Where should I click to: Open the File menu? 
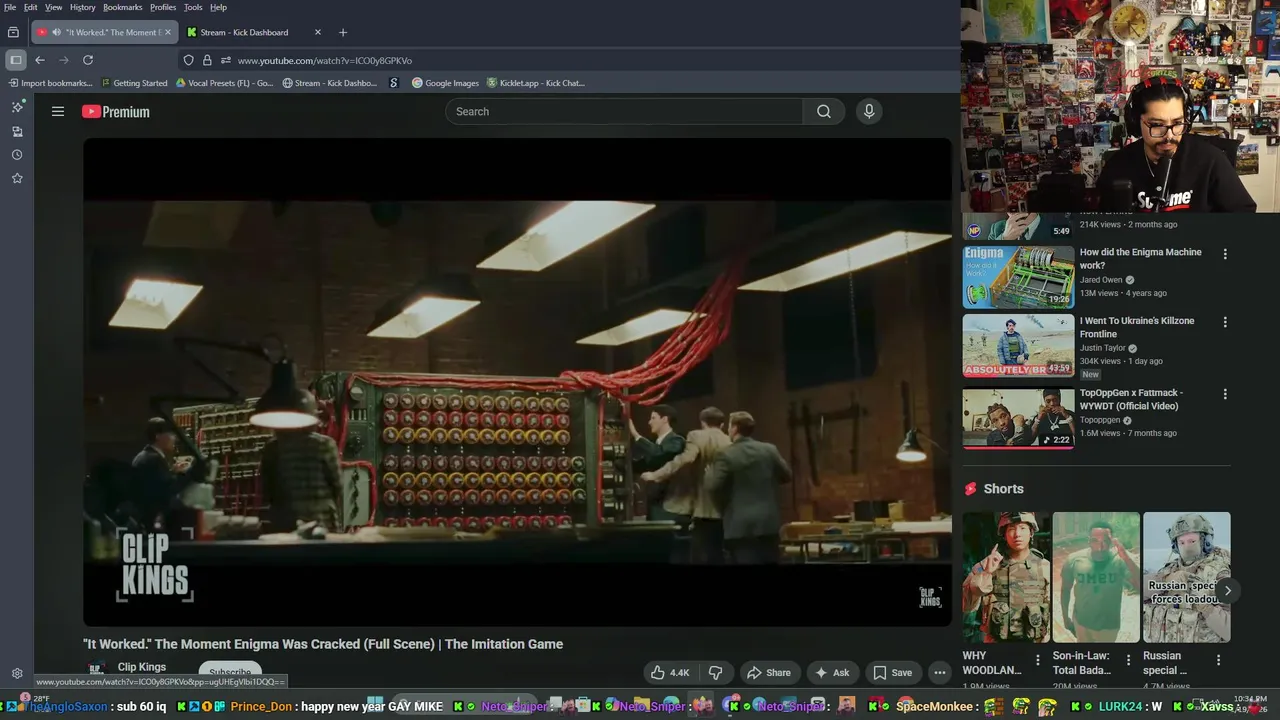[x=10, y=7]
